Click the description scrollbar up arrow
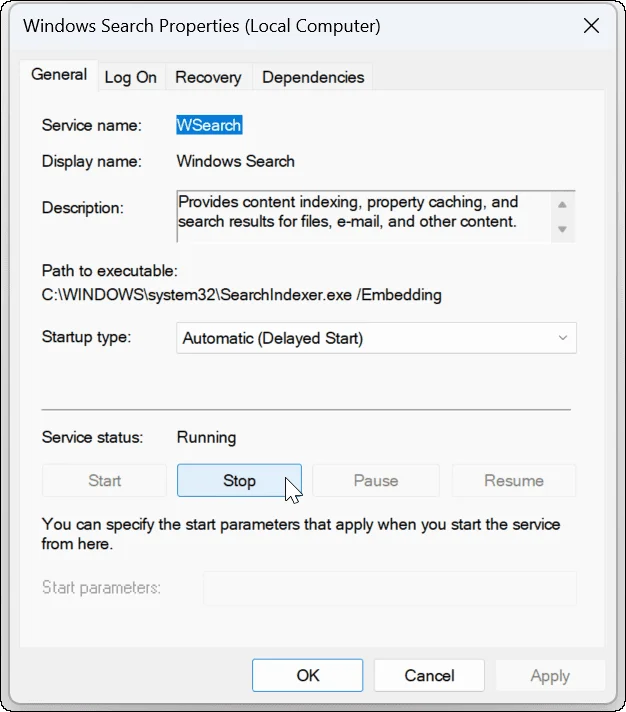Viewport: 626px width, 712px height. pyautogui.click(x=562, y=205)
